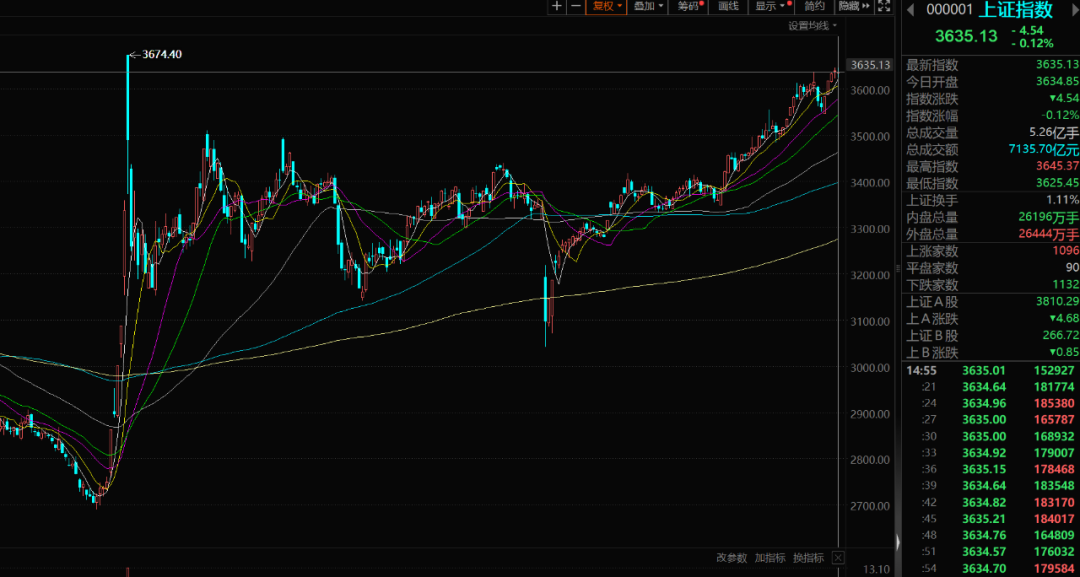The height and width of the screenshot is (577, 1080).
Task: Click 加指标 to add an indicator
Action: (770, 557)
